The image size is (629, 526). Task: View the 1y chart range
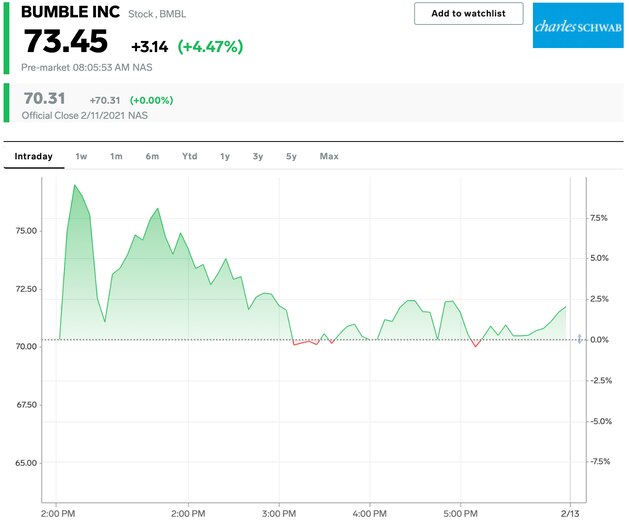(x=225, y=156)
